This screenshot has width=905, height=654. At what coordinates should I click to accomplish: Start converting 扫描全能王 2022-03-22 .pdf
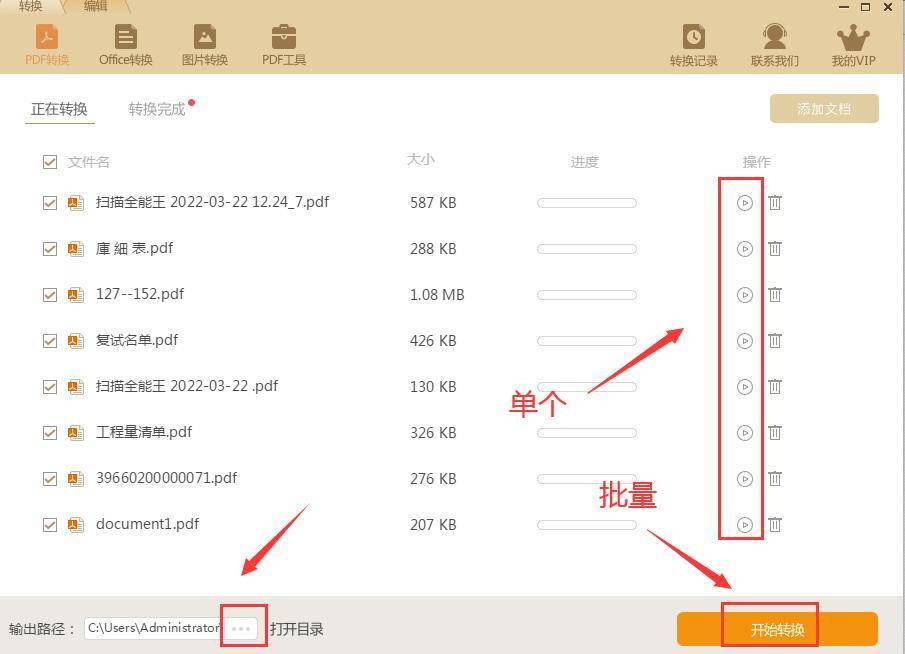click(745, 387)
